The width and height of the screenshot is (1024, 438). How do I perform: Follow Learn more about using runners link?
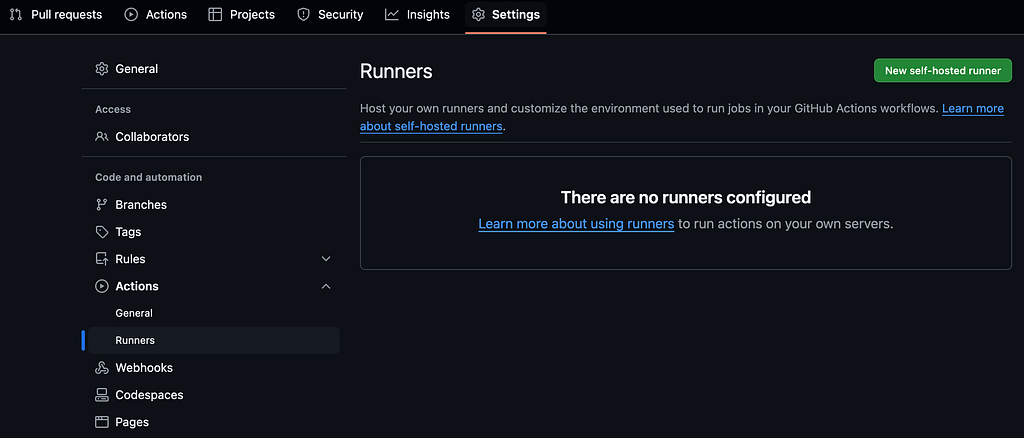(x=576, y=224)
